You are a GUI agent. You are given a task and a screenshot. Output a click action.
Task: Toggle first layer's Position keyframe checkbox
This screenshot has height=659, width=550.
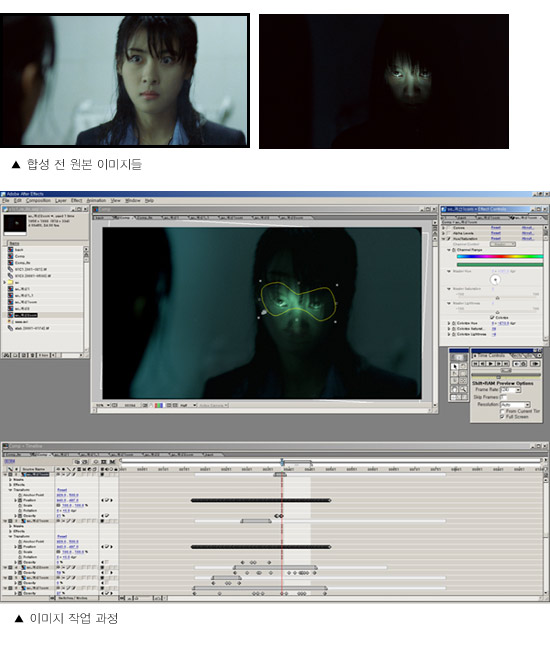pyautogui.click(x=107, y=500)
